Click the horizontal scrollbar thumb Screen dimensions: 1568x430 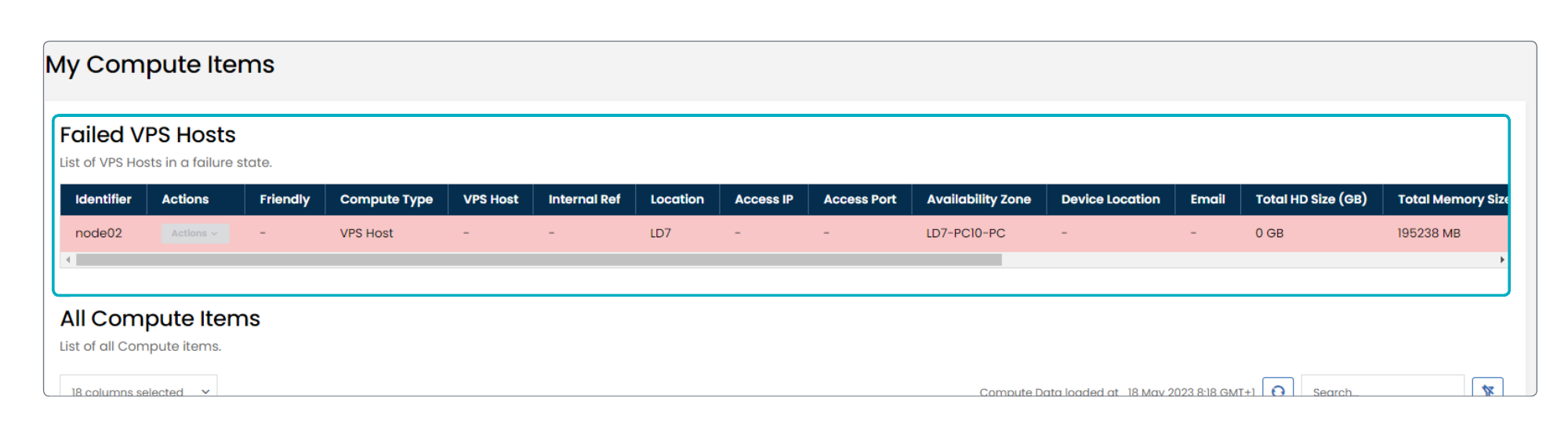click(539, 260)
